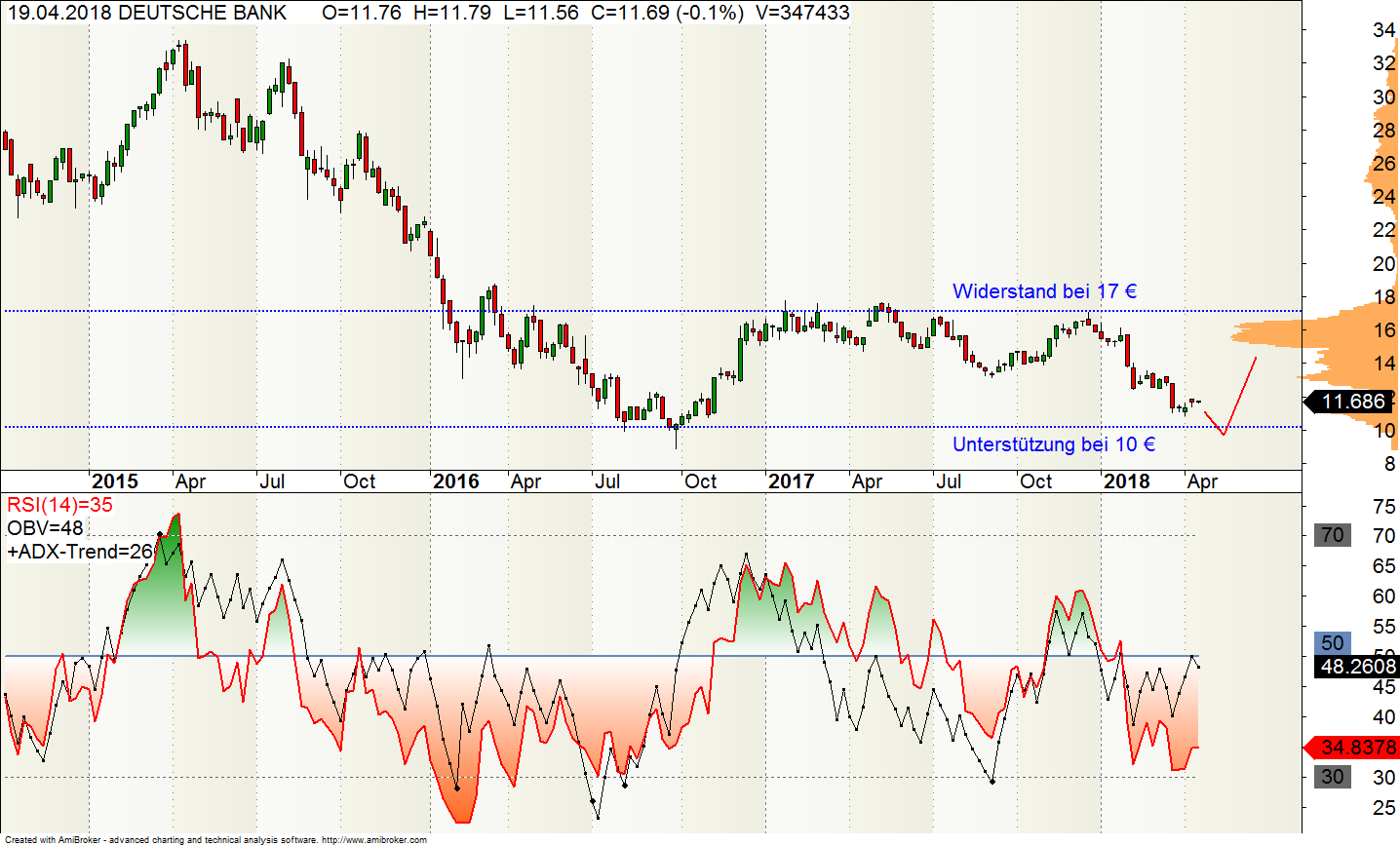The width and height of the screenshot is (1400, 846).
Task: Click the '55' RSI axis value
Action: coord(1383,627)
